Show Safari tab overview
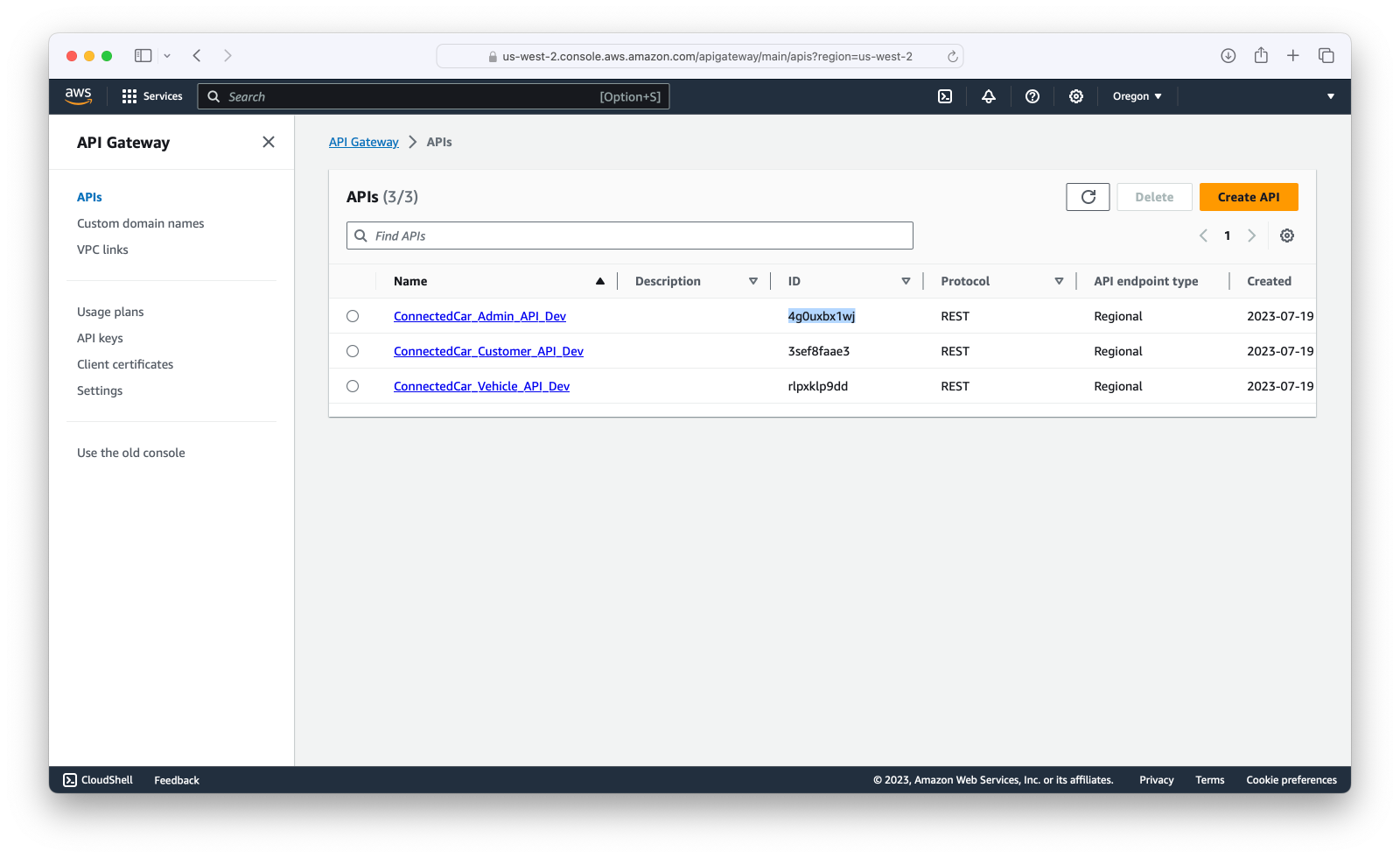 coord(1326,55)
